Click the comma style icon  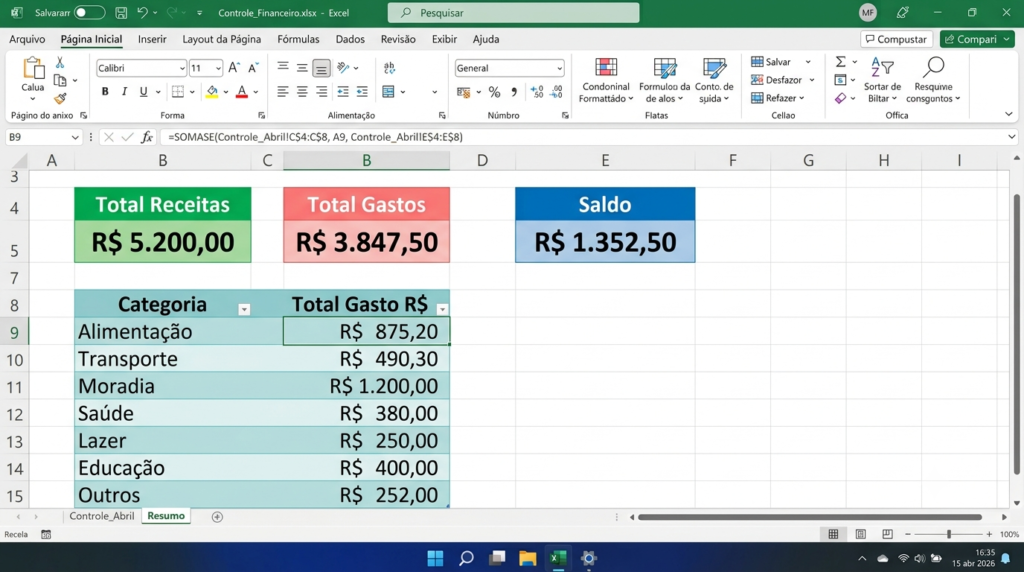(x=514, y=92)
